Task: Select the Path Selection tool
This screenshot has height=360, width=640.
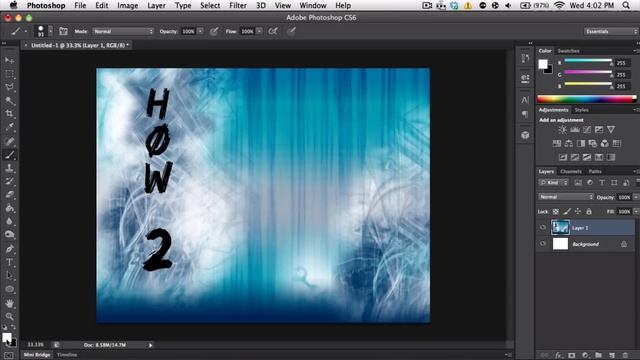Action: point(9,276)
